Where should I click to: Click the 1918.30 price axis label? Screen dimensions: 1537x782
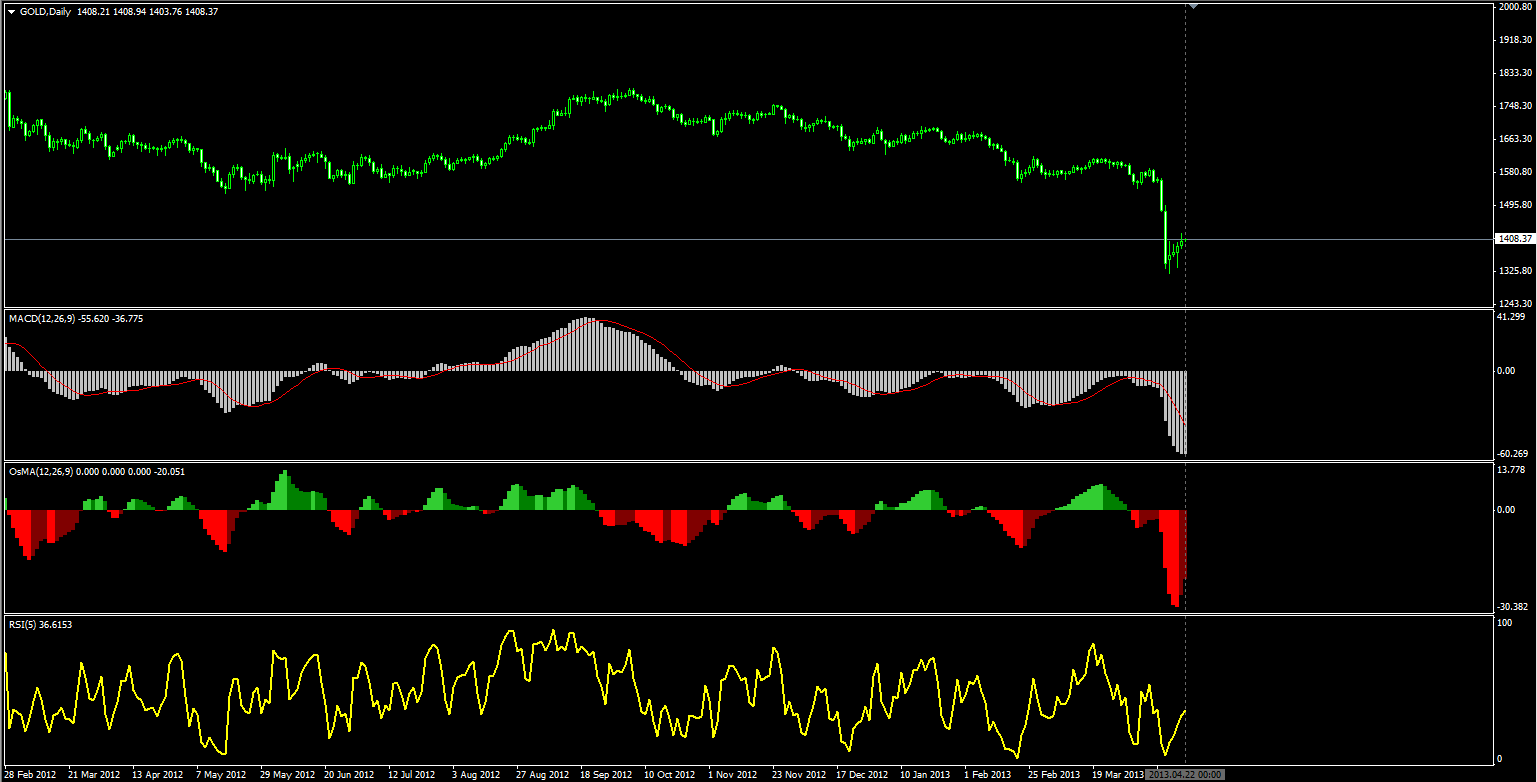pyautogui.click(x=1515, y=40)
